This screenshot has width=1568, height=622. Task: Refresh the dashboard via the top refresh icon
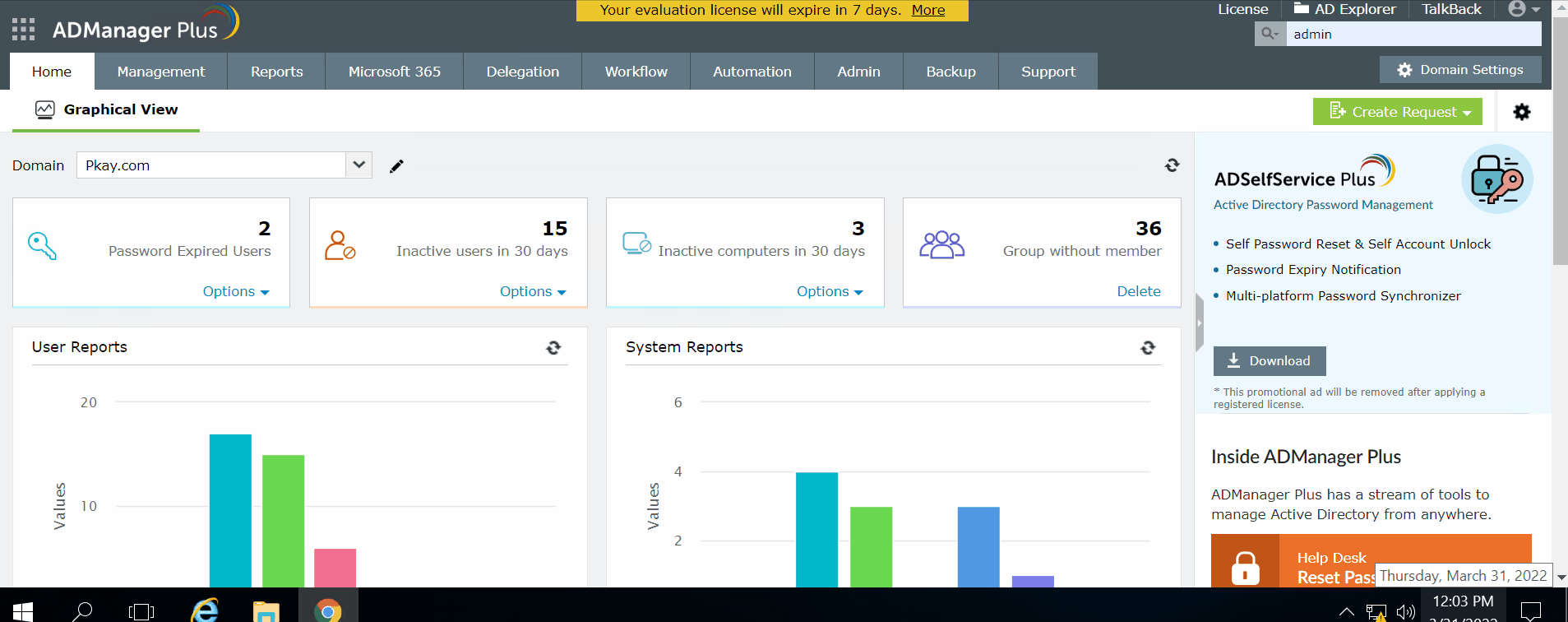tap(1173, 165)
